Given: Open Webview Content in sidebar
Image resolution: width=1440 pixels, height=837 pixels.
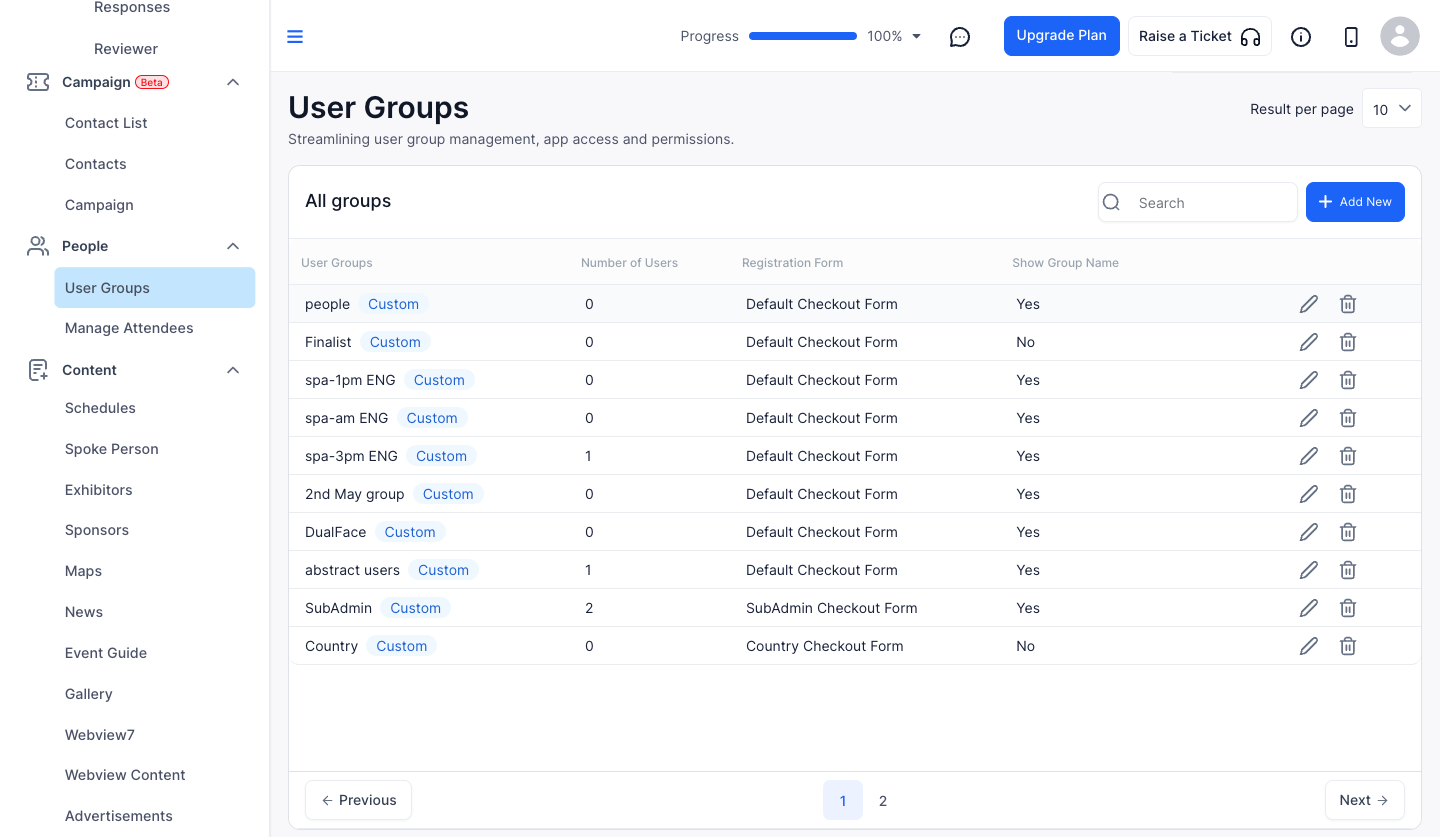Looking at the screenshot, I should point(125,775).
